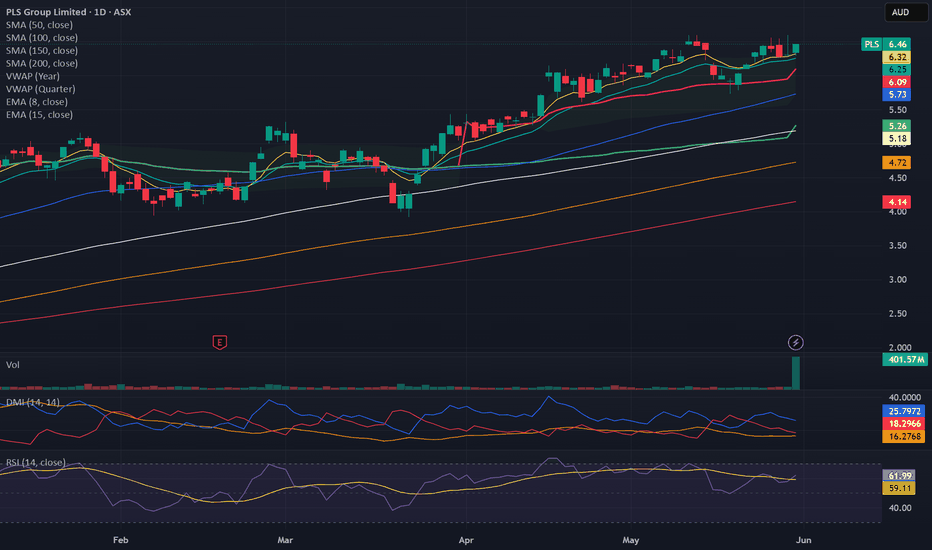Click the Feb label on time axis
Image resolution: width=932 pixels, height=550 pixels.
coord(121,540)
